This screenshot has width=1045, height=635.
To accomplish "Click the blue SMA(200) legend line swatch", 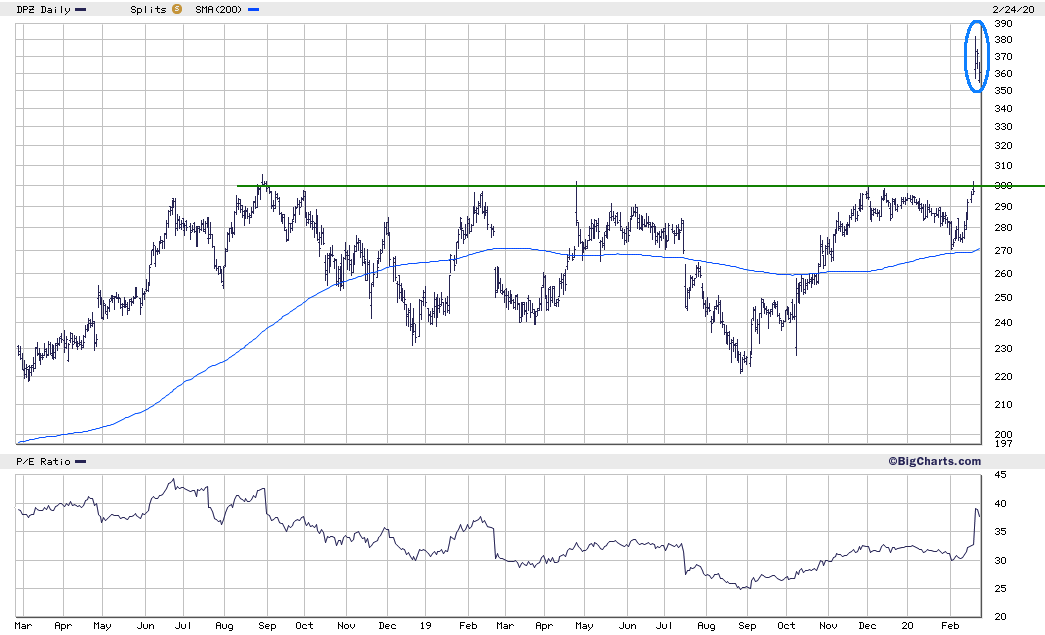I will pyautogui.click(x=254, y=10).
